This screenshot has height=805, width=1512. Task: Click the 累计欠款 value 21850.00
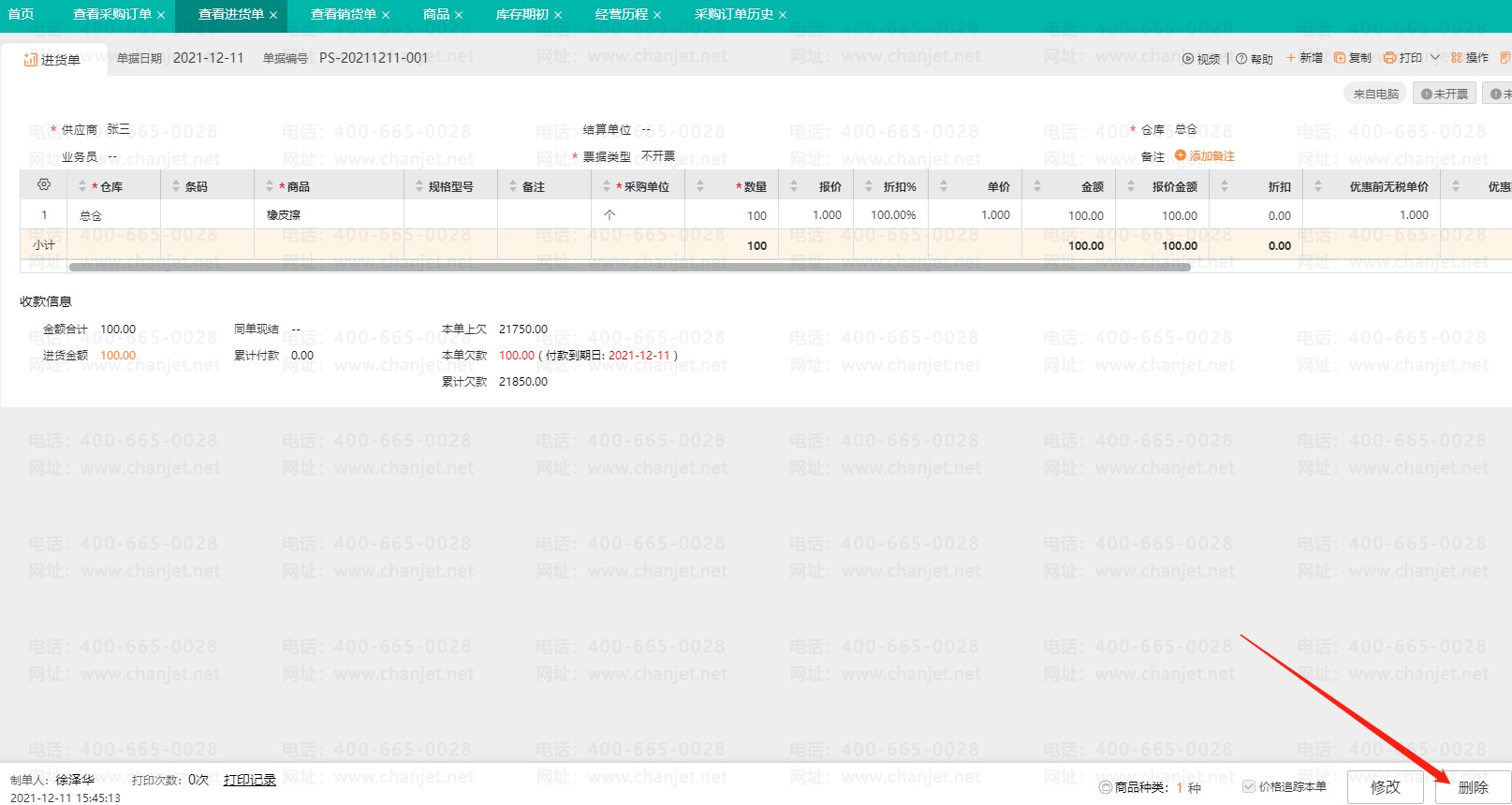point(523,382)
